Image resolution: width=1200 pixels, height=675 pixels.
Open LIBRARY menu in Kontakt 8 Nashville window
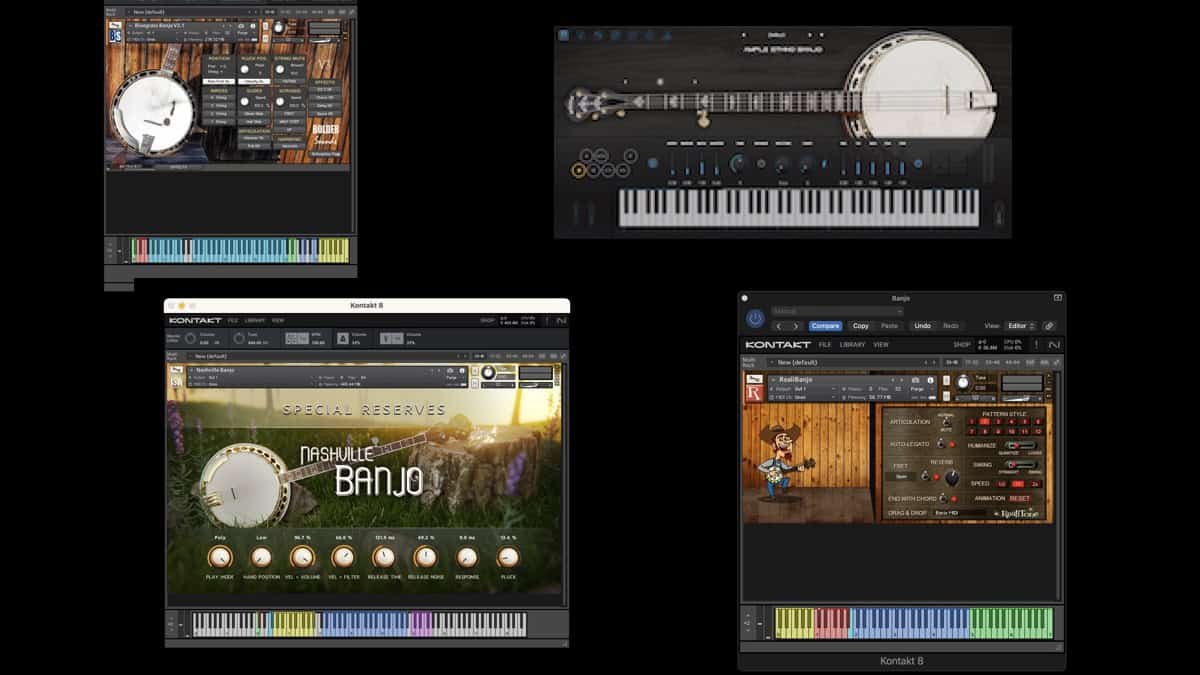coord(255,320)
